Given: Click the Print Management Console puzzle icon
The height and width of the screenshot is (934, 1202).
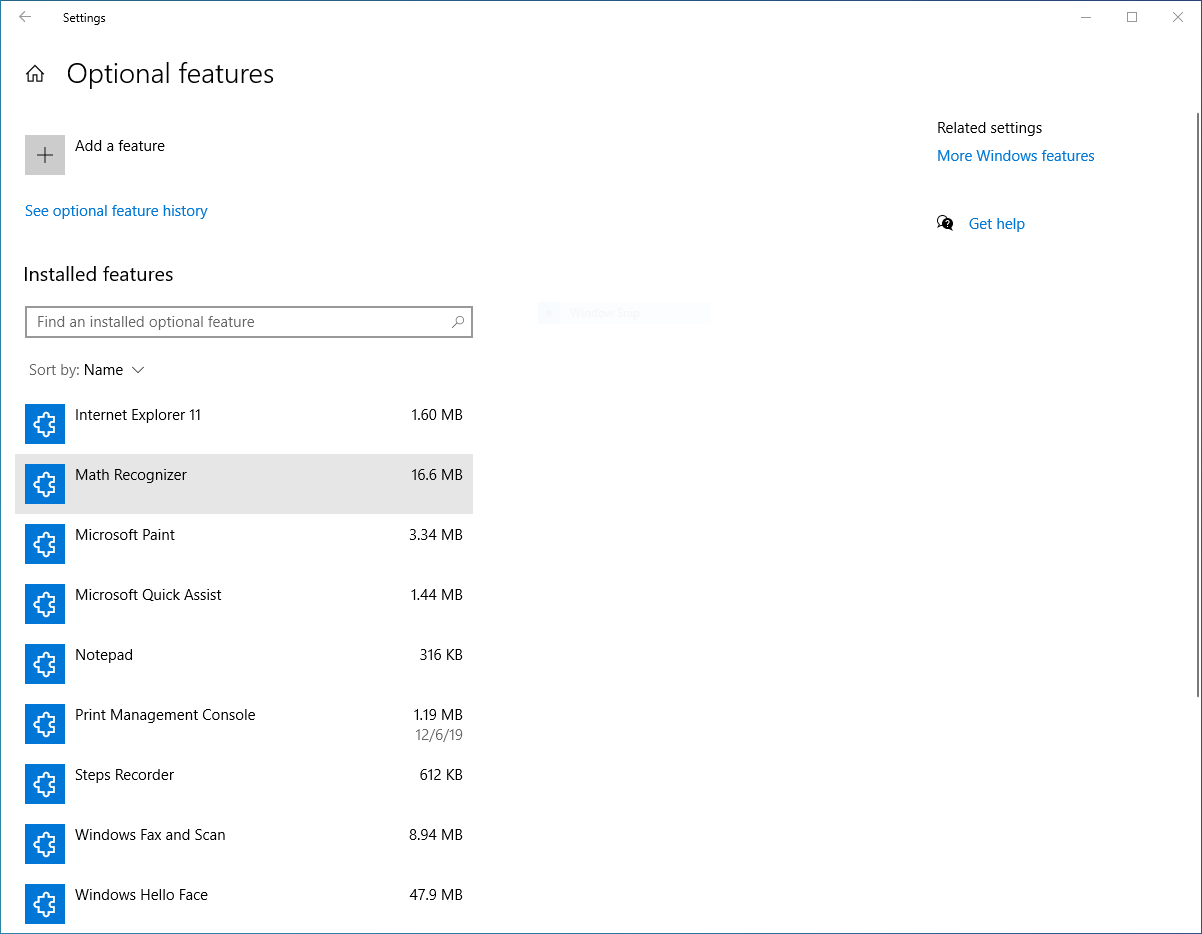Looking at the screenshot, I should point(45,725).
